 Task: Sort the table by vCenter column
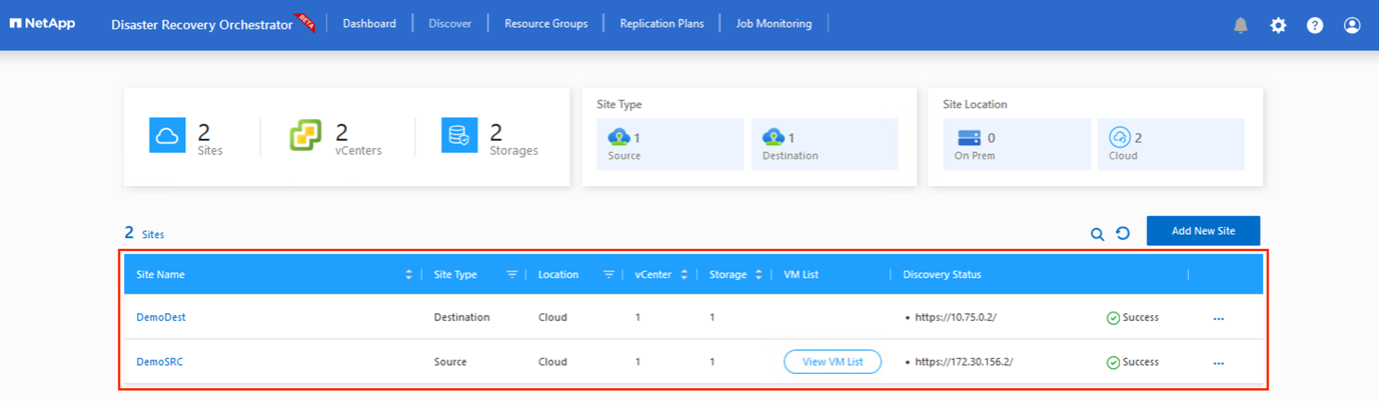(684, 274)
